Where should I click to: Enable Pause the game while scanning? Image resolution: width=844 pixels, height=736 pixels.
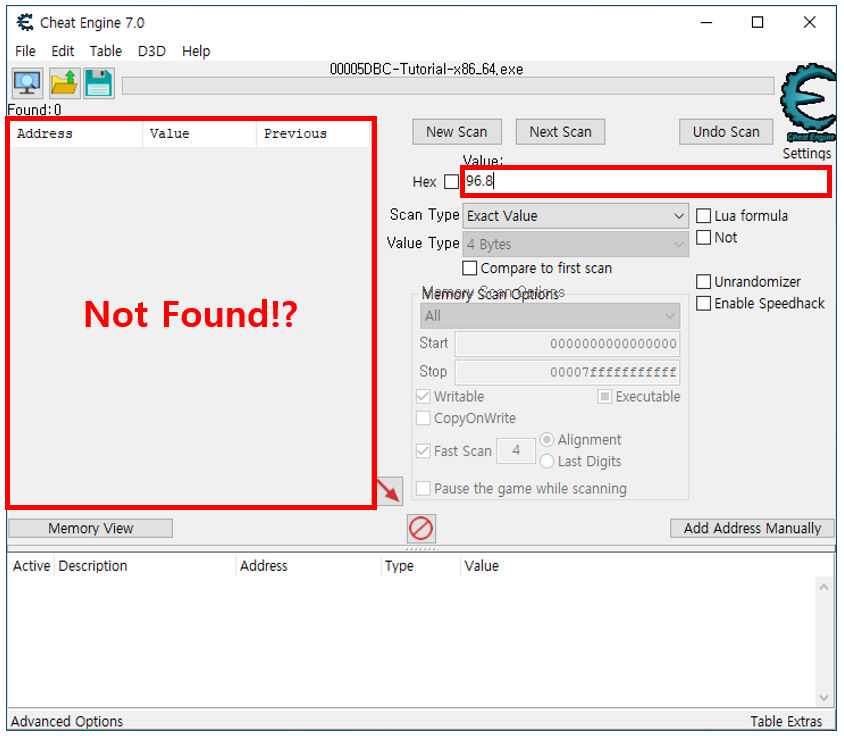(x=423, y=488)
